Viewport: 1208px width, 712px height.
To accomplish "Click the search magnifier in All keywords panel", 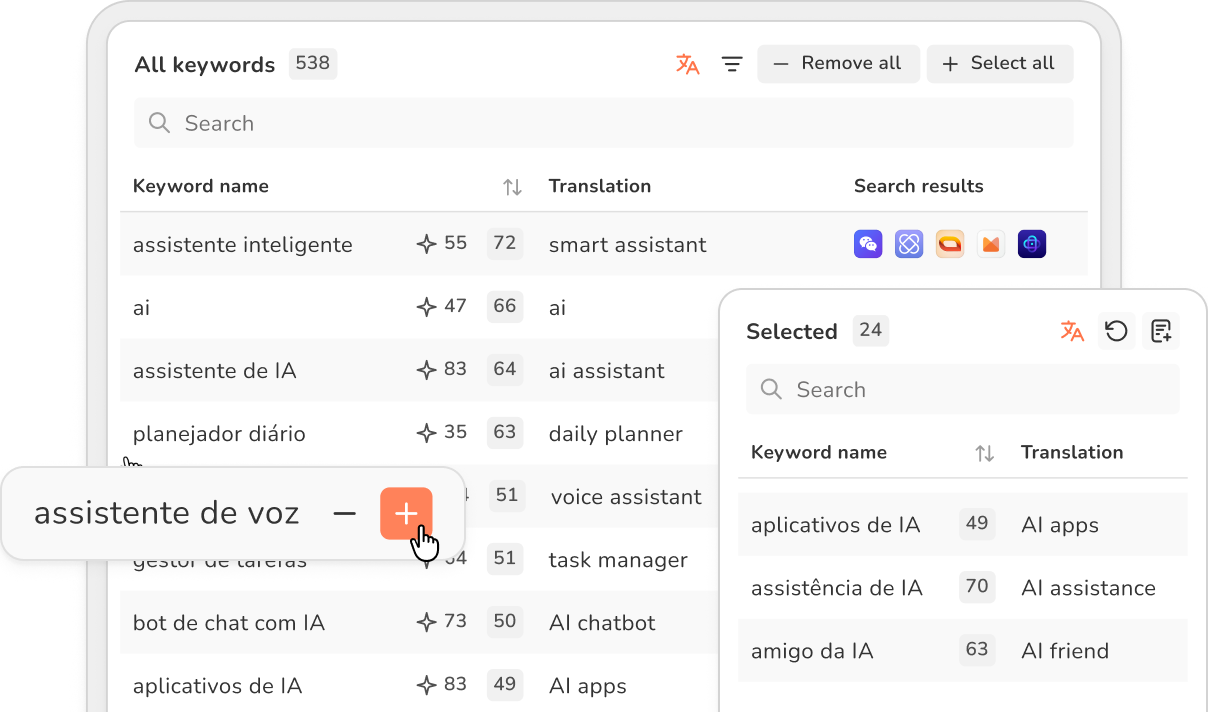I will pyautogui.click(x=159, y=122).
